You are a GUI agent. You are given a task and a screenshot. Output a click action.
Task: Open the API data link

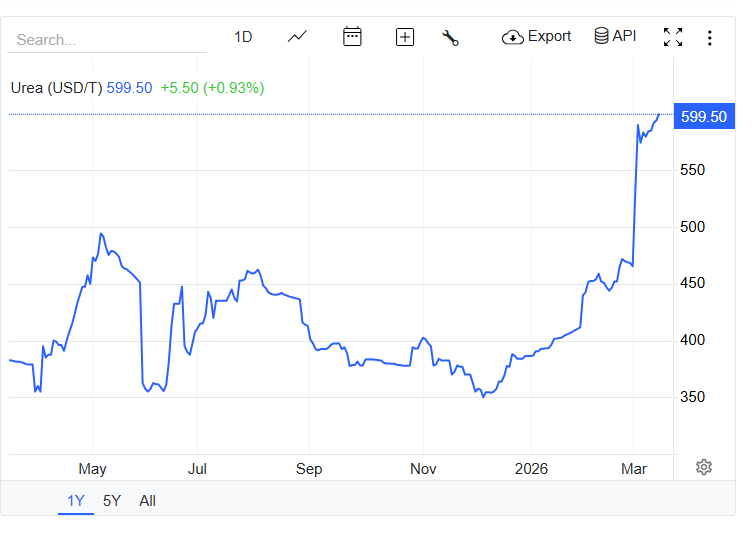(x=615, y=37)
